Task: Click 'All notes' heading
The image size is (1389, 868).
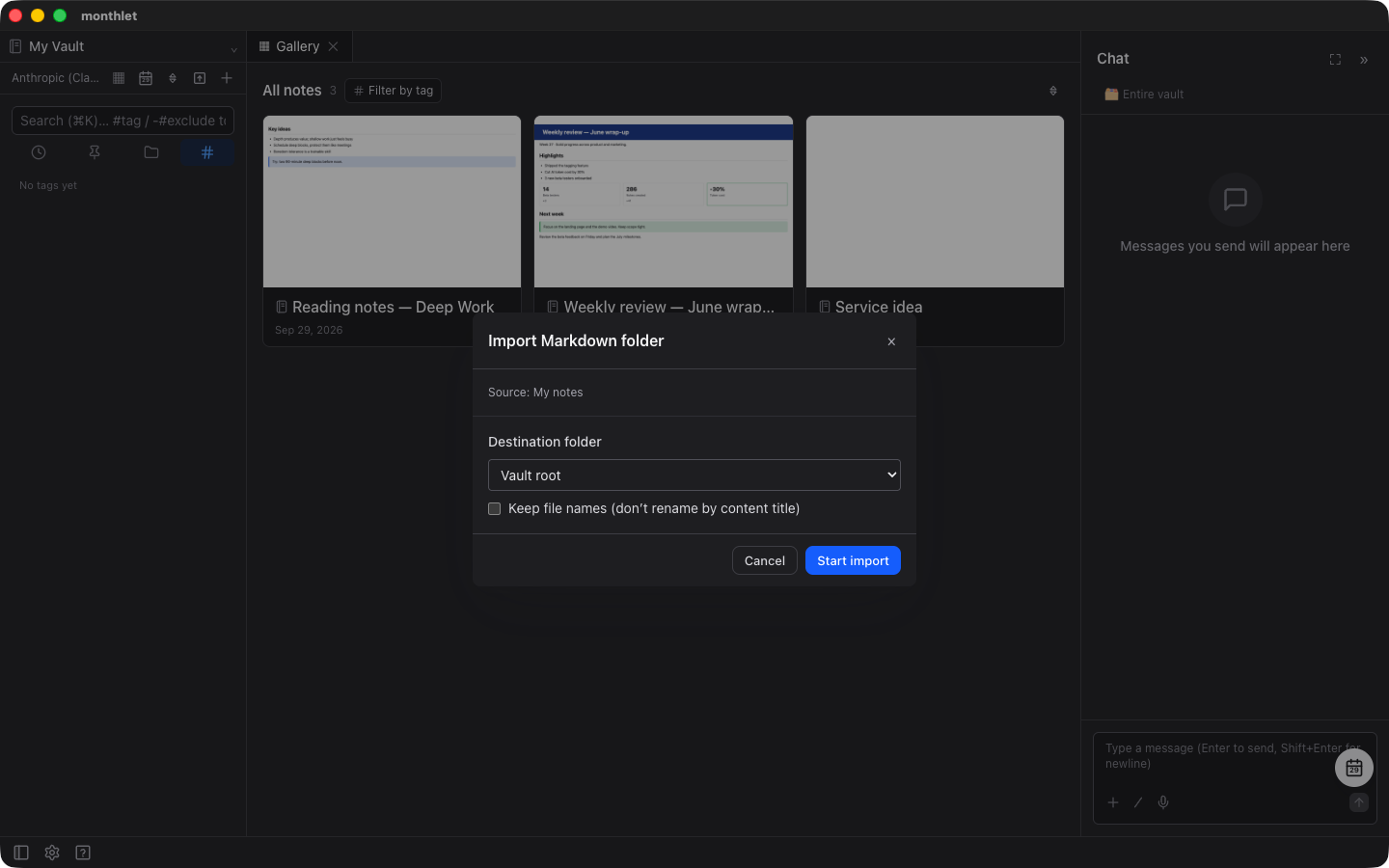Action: point(292,91)
